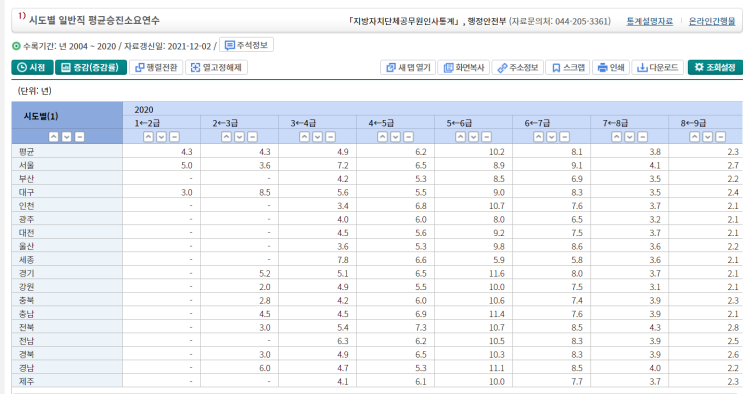Sort 3←4급 column ascending
This screenshot has height=394, width=743.
point(305,137)
